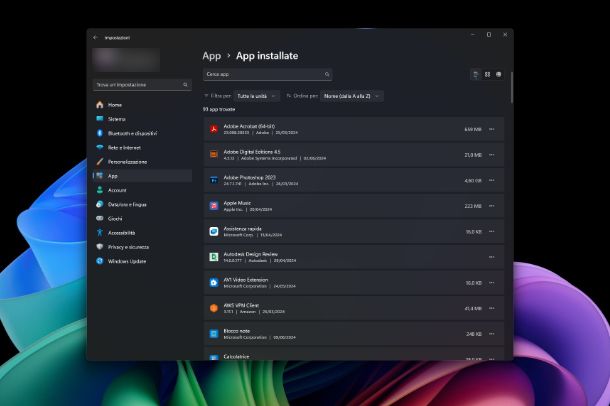This screenshot has height=406, width=610.
Task: Switch to list view layout
Action: pyautogui.click(x=475, y=74)
